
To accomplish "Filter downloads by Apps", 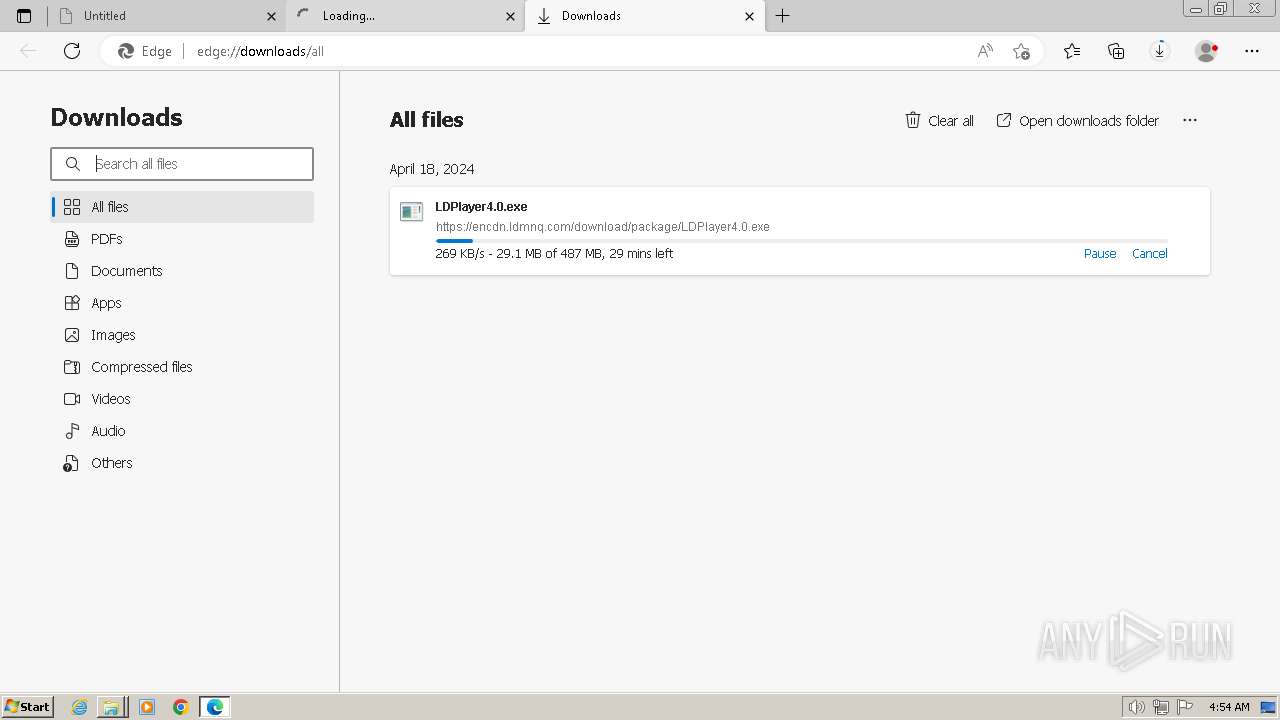I will [182, 303].
